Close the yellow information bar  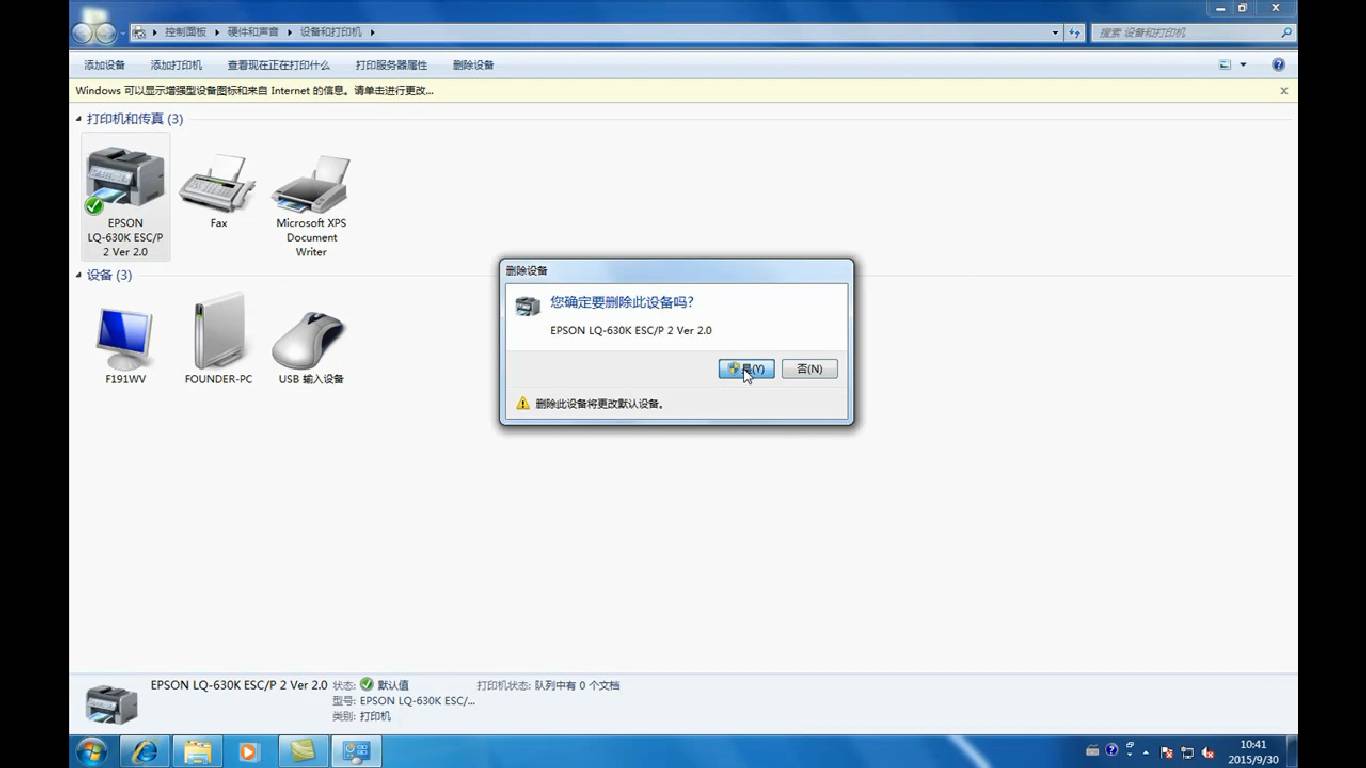click(1284, 91)
